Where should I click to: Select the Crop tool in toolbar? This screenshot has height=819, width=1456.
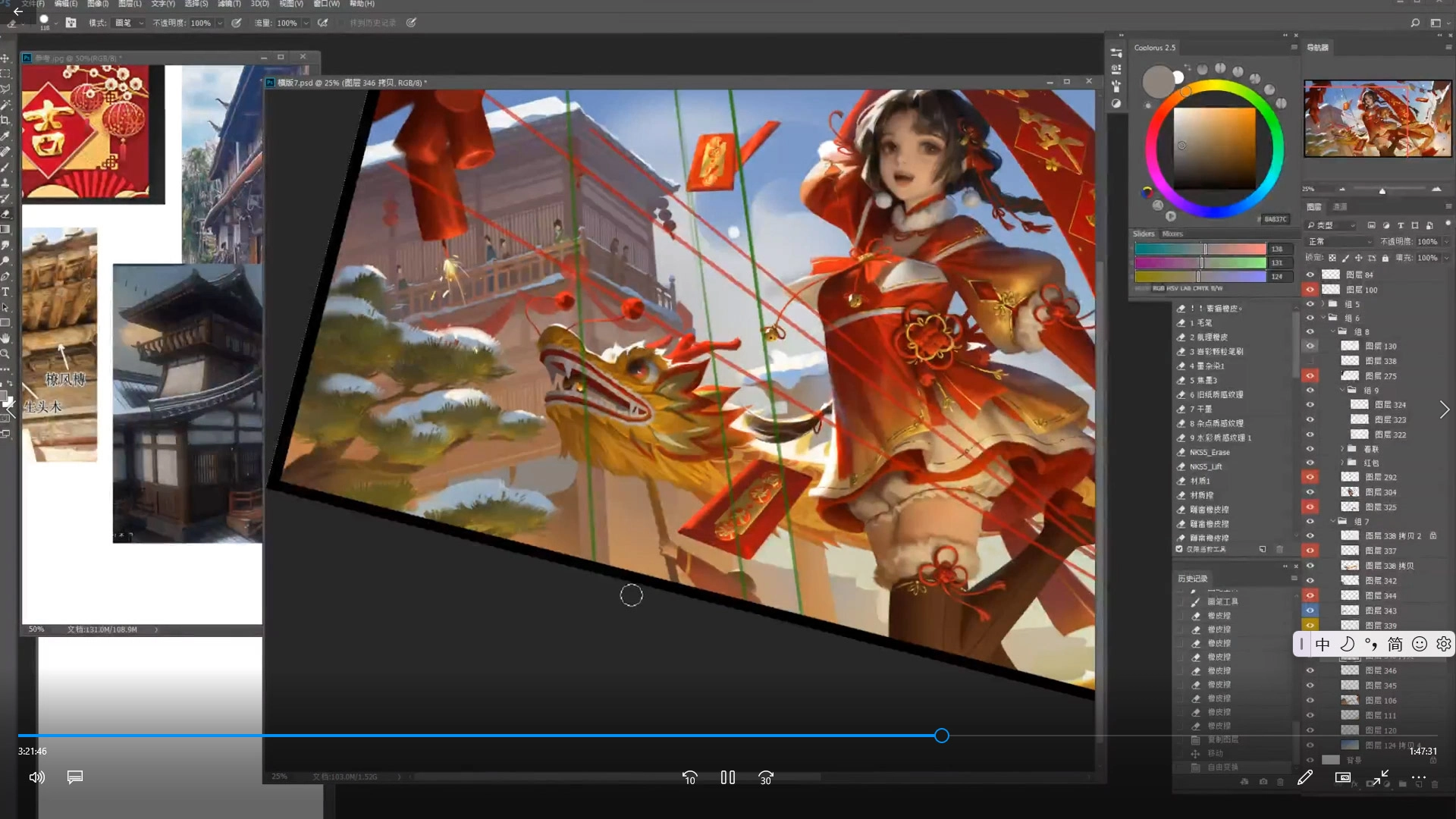5,120
